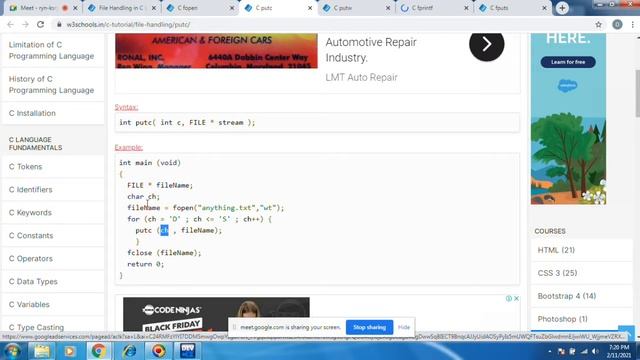Viewport: 640px width, 360px height.
Task: Click the taskbar clock showing 7:20 PM
Action: (619, 351)
